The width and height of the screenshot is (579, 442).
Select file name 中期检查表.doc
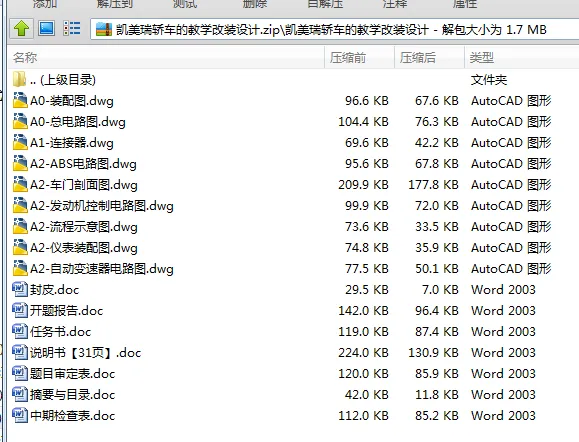(x=73, y=416)
